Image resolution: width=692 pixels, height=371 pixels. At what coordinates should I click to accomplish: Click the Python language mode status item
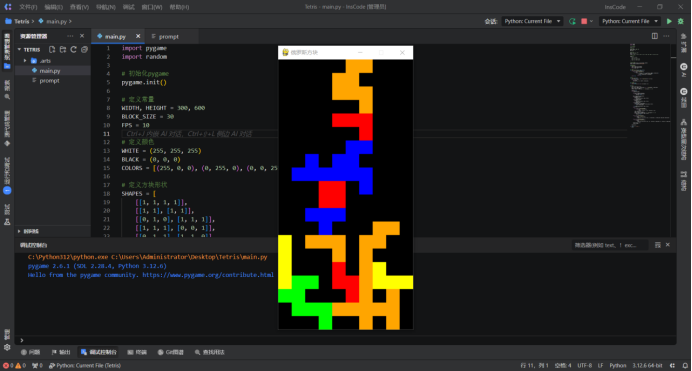coord(618,366)
